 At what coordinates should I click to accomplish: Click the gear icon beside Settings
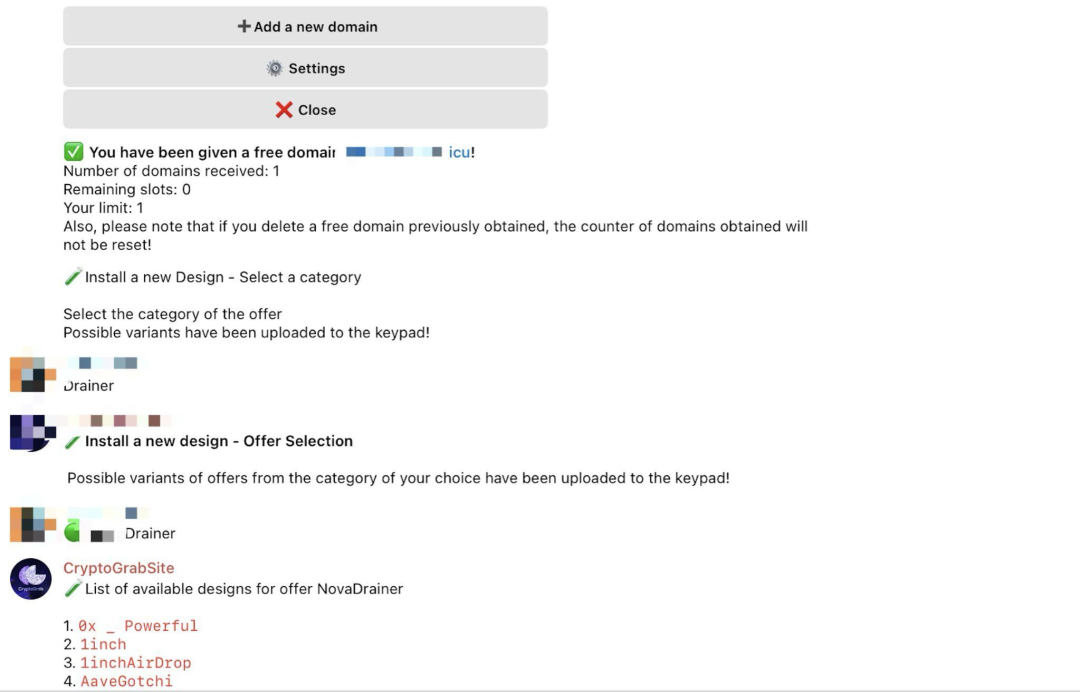coord(274,68)
